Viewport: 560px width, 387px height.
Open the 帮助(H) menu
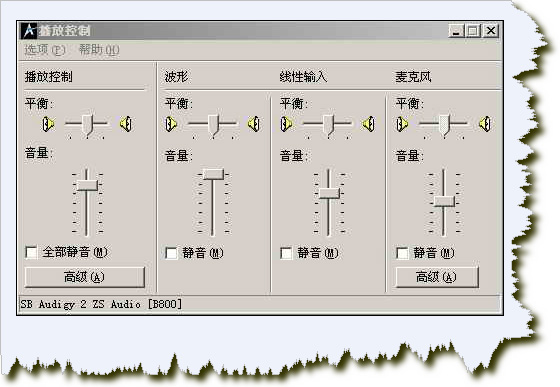99,50
